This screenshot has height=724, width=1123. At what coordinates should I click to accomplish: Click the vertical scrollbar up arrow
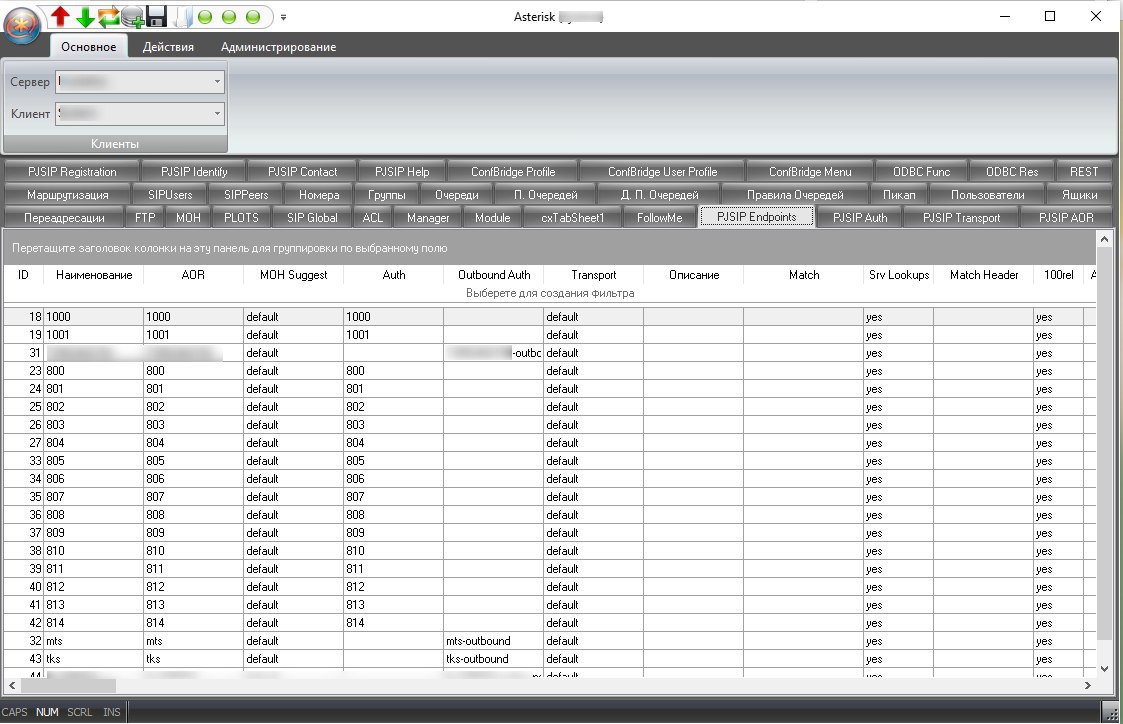pos(1104,238)
